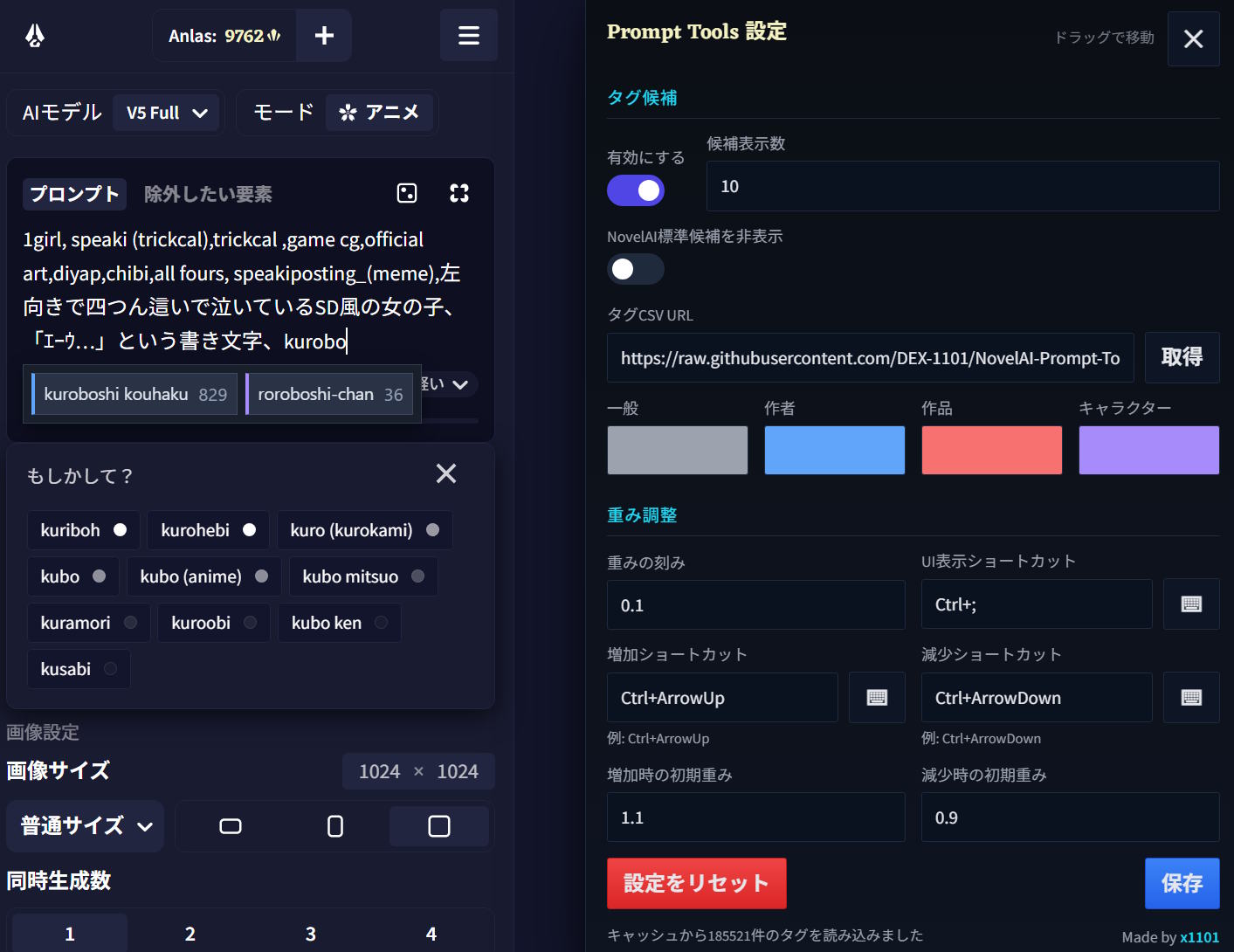The width and height of the screenshot is (1234, 952).
Task: Expand the 普通サイズ size dropdown
Action: click(86, 826)
